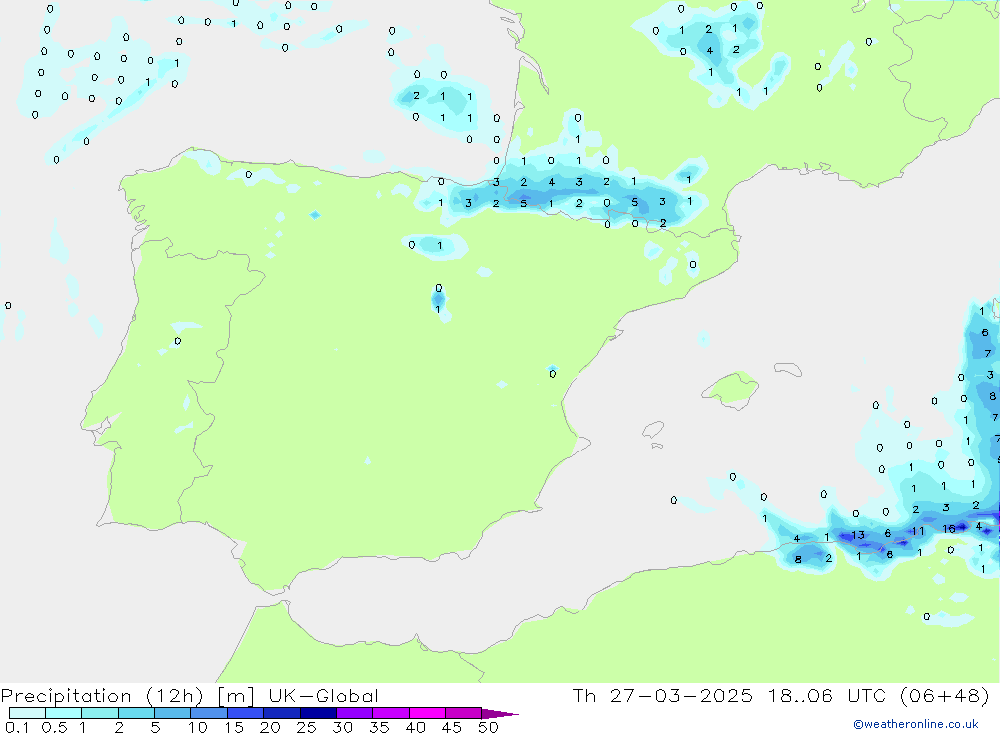Select the 15–20 royal blue legend swatch
This screenshot has width=1000, height=733.
click(x=246, y=713)
